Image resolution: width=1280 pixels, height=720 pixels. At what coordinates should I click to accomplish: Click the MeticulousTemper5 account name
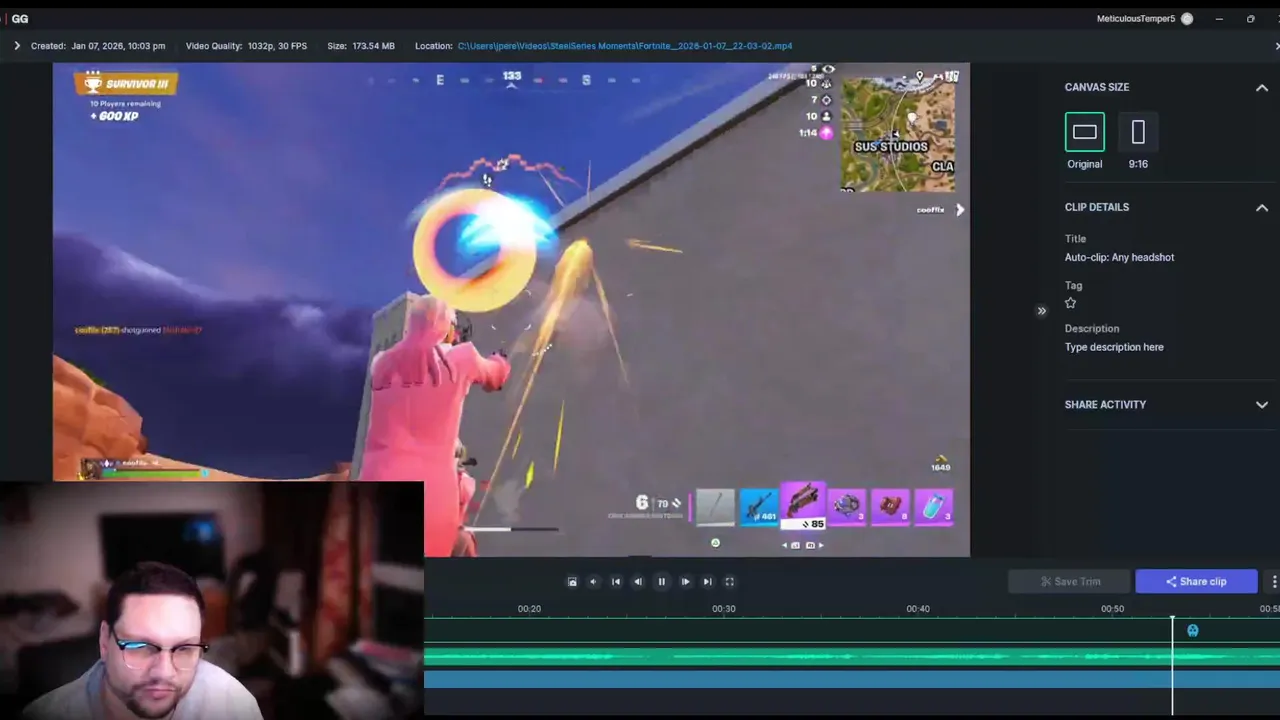(x=1136, y=19)
